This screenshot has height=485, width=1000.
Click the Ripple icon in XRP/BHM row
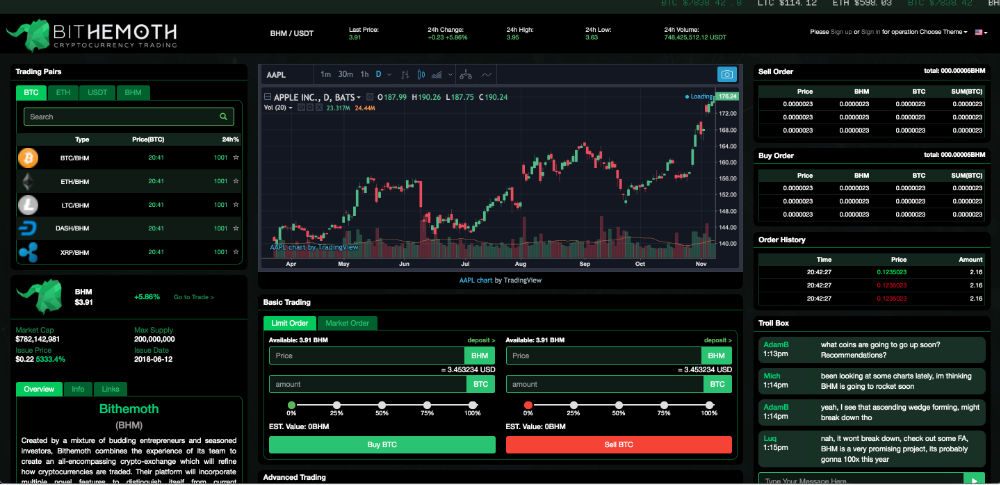(x=28, y=252)
